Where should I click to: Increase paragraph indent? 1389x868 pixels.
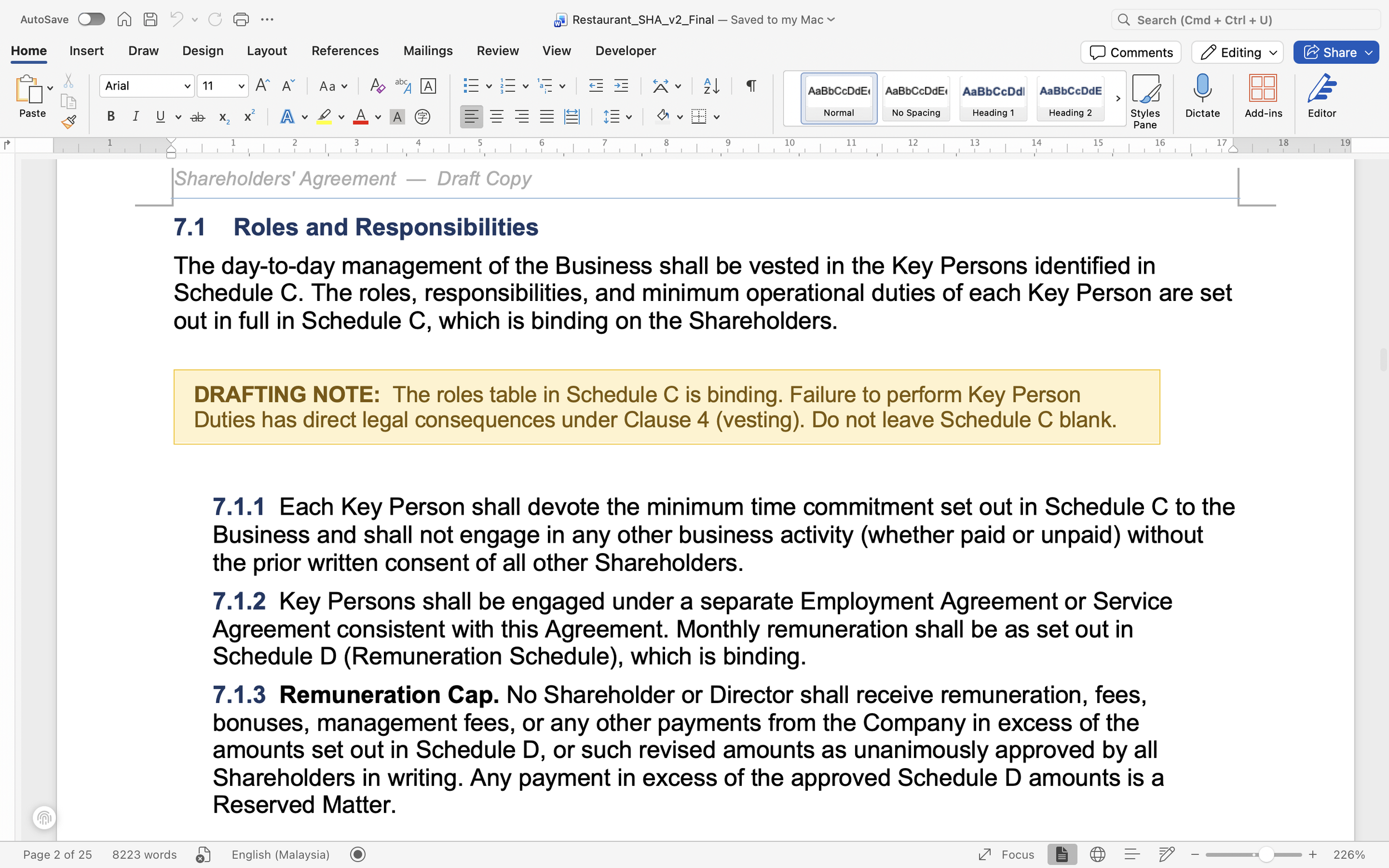[x=621, y=86]
